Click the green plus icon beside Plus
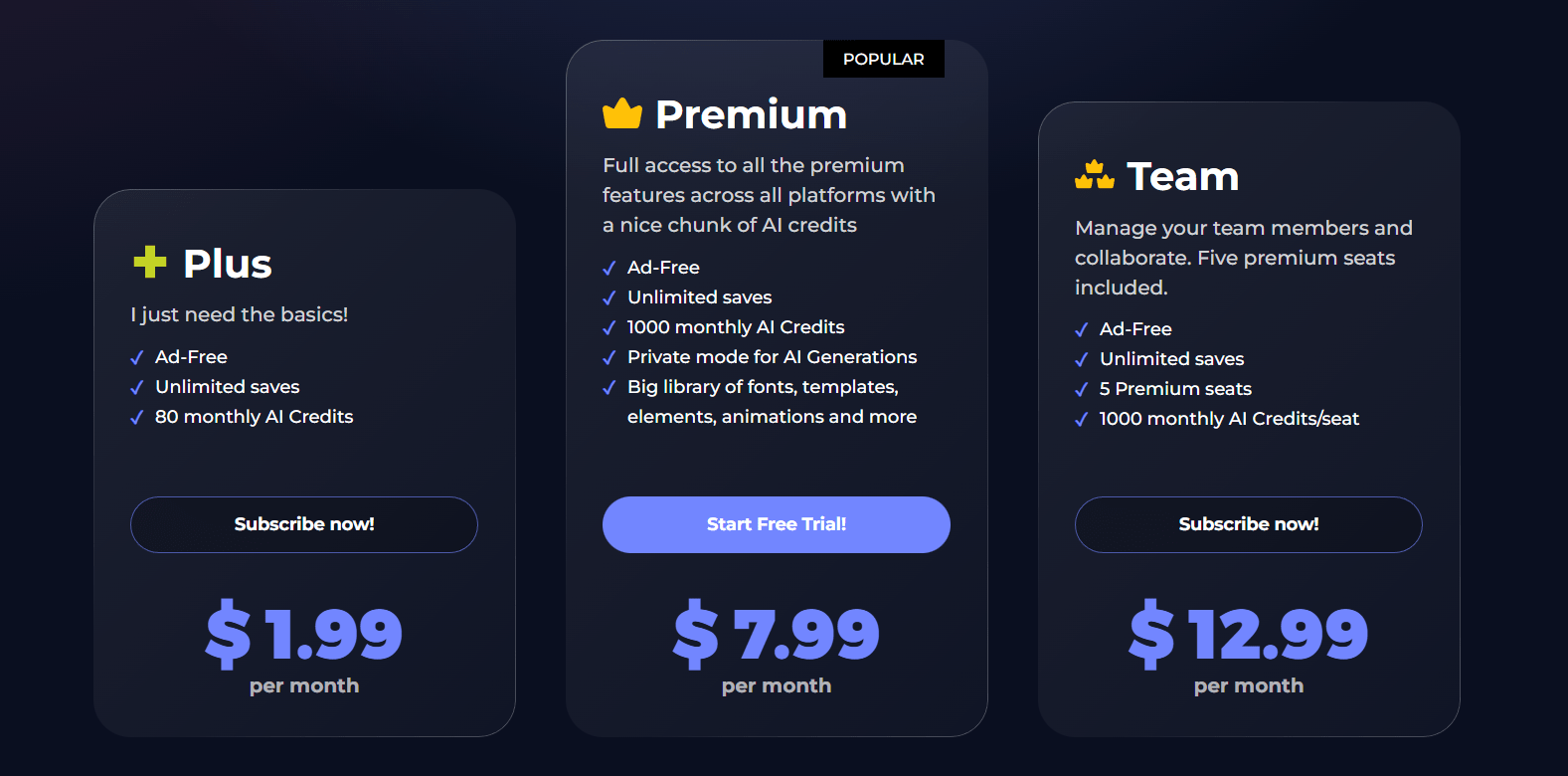Image resolution: width=1568 pixels, height=776 pixels. point(150,263)
